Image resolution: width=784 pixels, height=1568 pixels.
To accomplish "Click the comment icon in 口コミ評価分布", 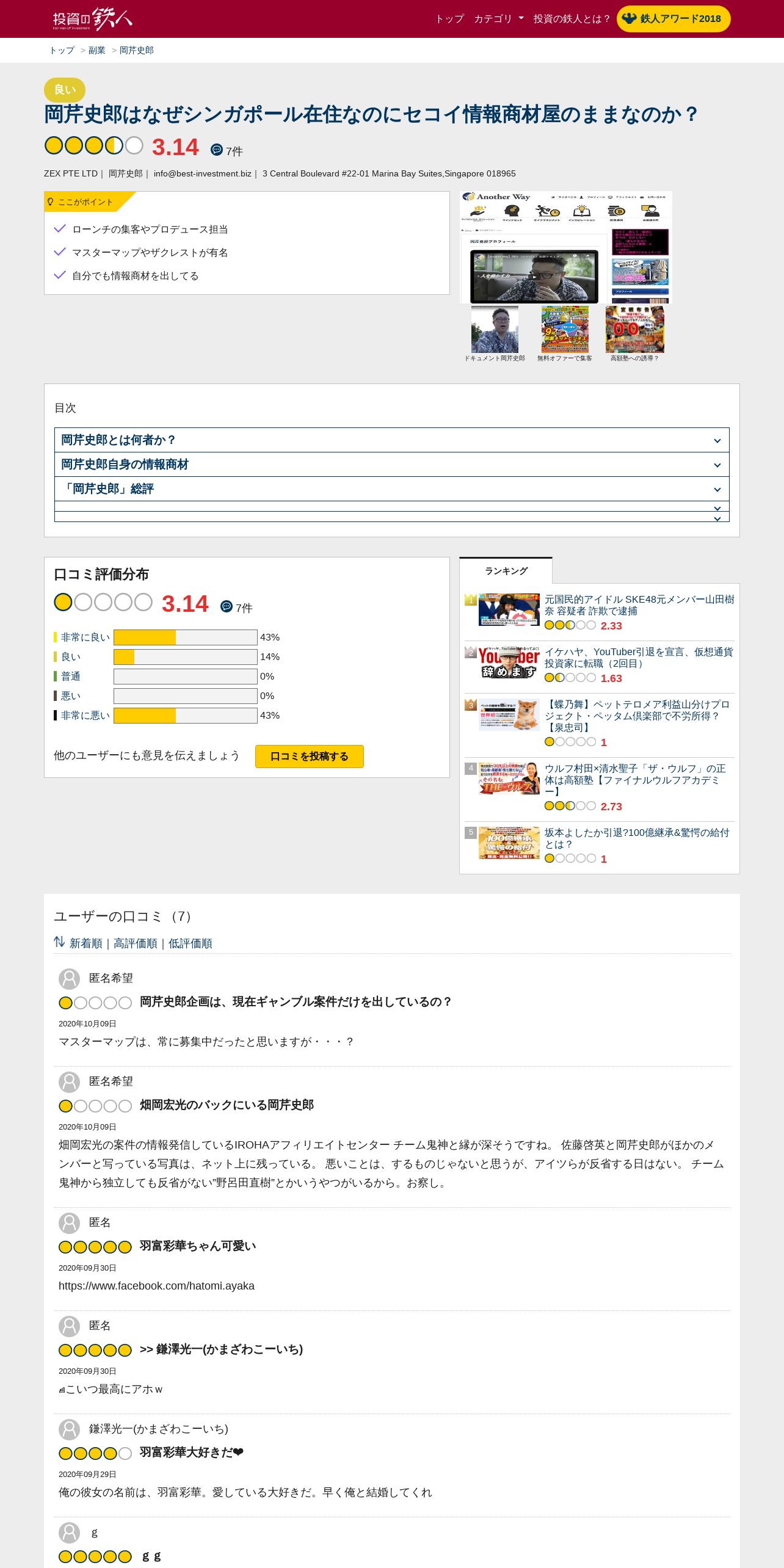I will point(227,606).
